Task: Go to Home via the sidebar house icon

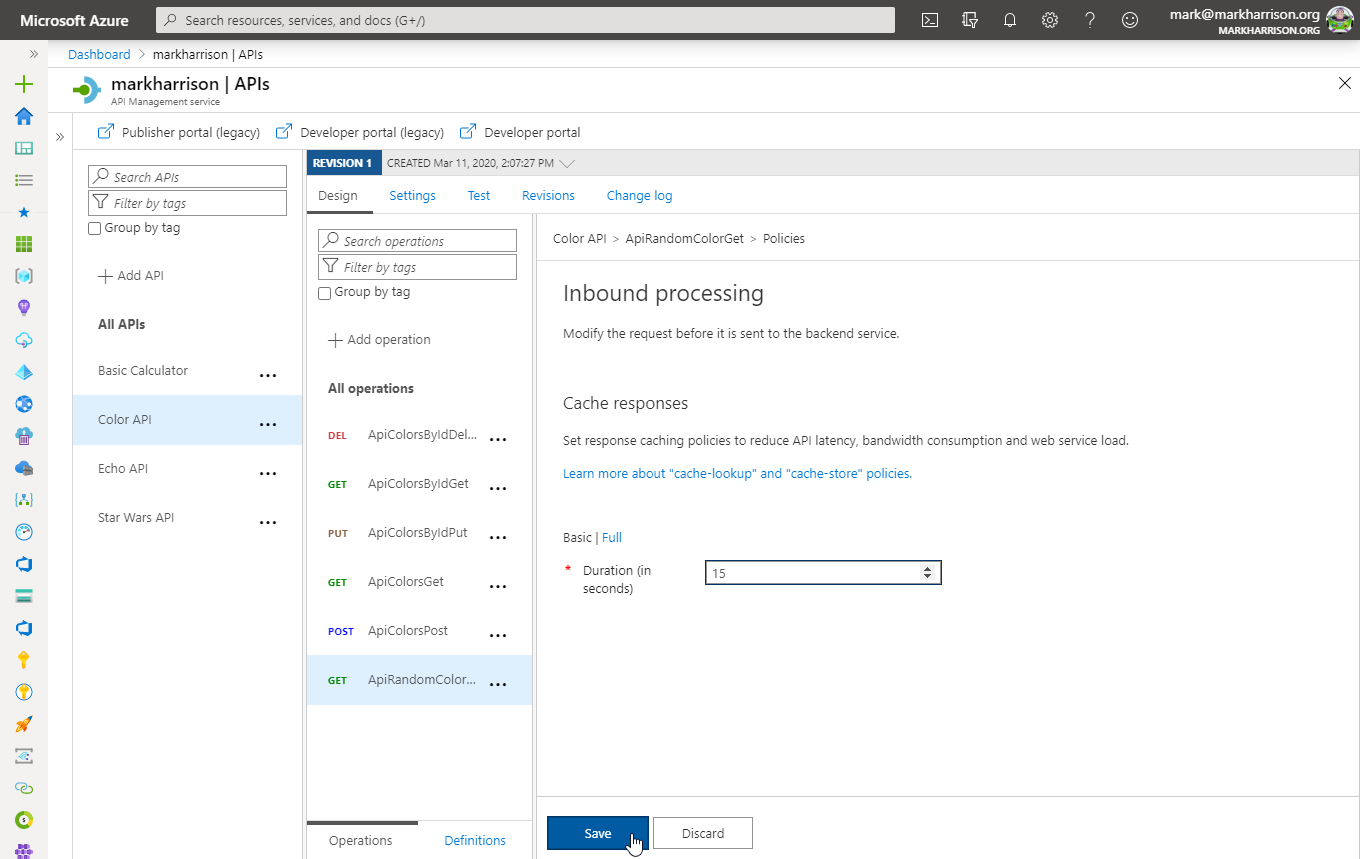Action: coord(24,116)
